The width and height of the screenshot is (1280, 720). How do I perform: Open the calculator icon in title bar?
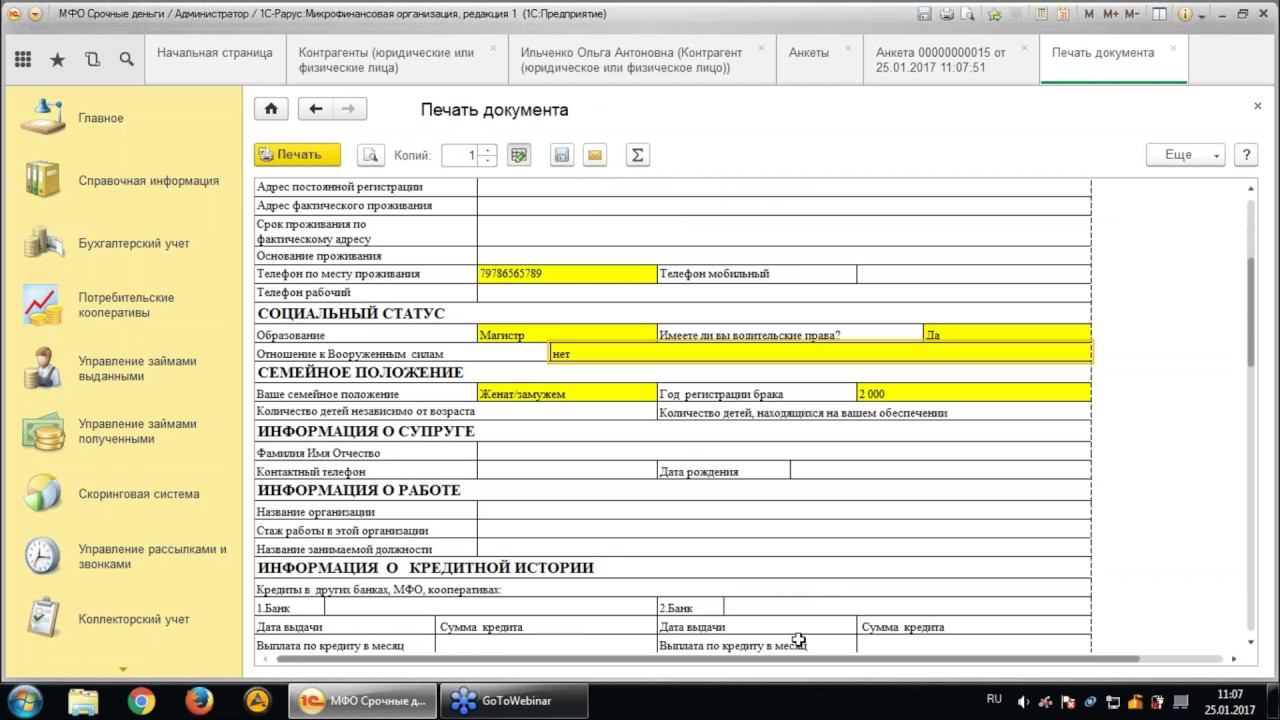pos(1041,14)
